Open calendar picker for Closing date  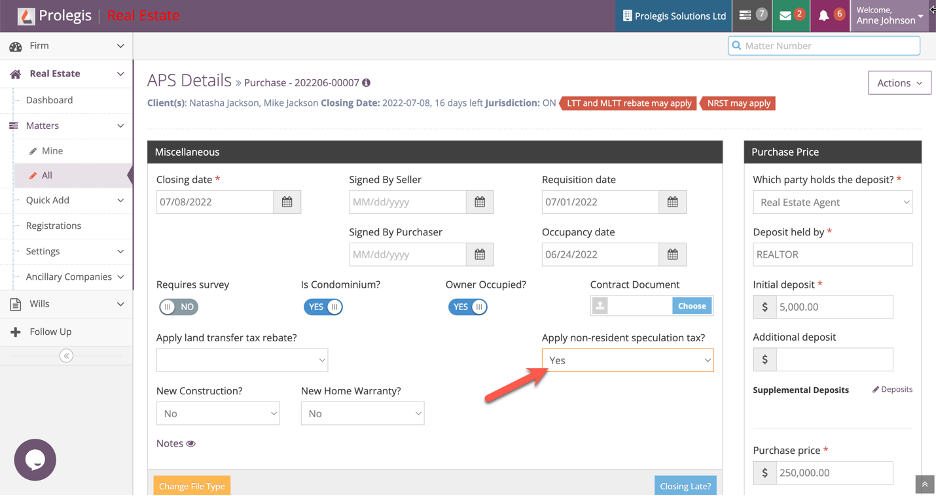[x=287, y=202]
